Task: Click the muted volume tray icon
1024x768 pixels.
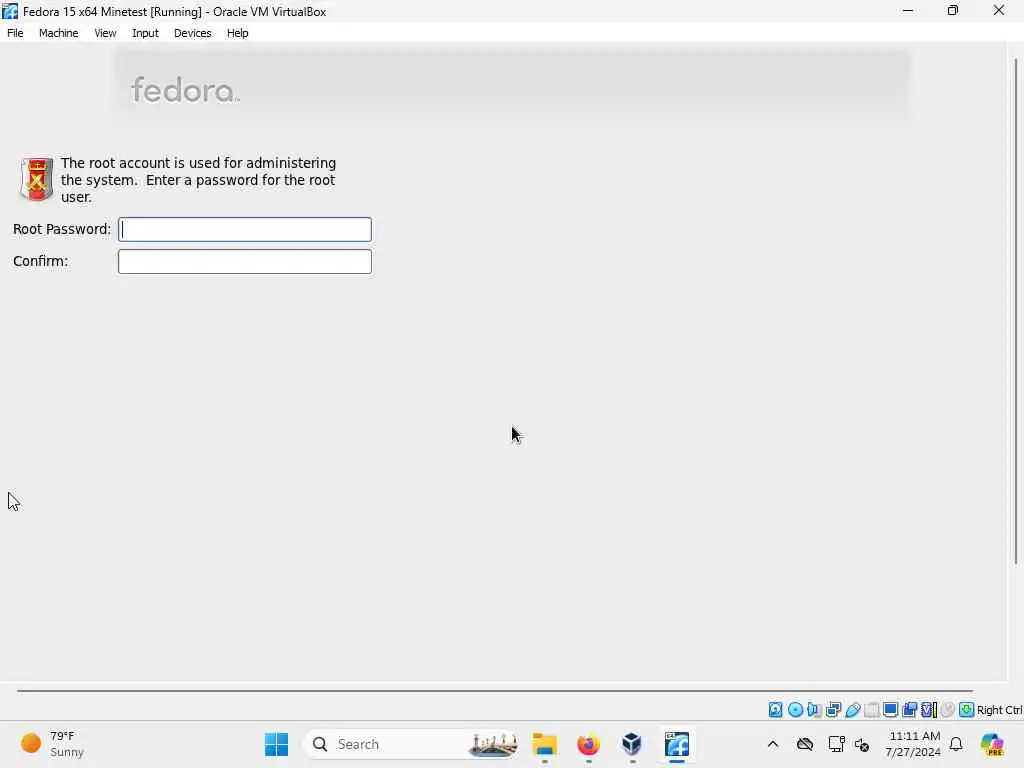Action: coord(862,744)
